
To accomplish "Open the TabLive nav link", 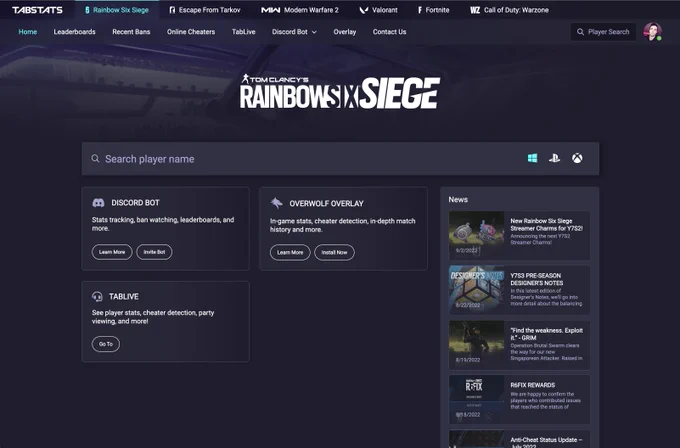I will point(243,32).
